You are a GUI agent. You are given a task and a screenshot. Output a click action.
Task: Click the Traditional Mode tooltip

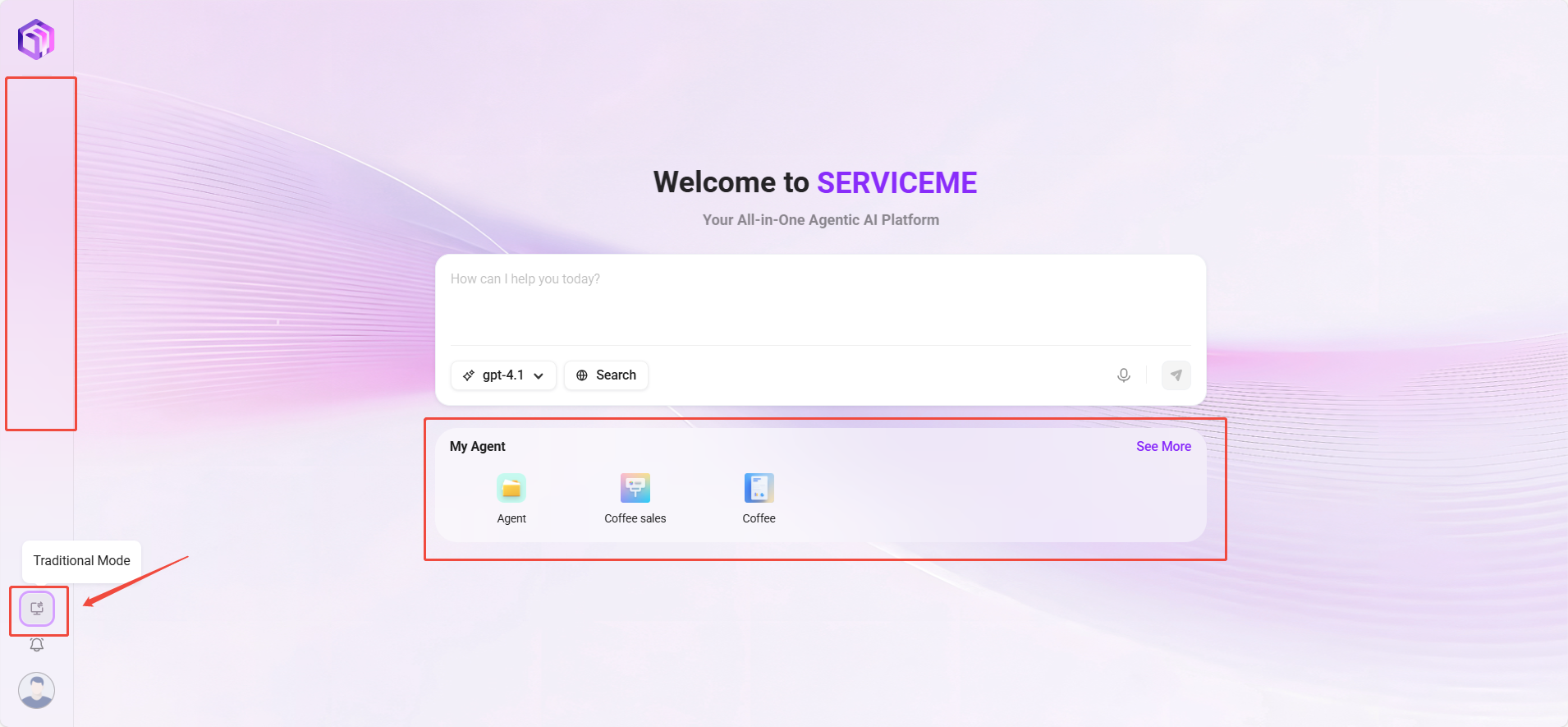pos(81,560)
